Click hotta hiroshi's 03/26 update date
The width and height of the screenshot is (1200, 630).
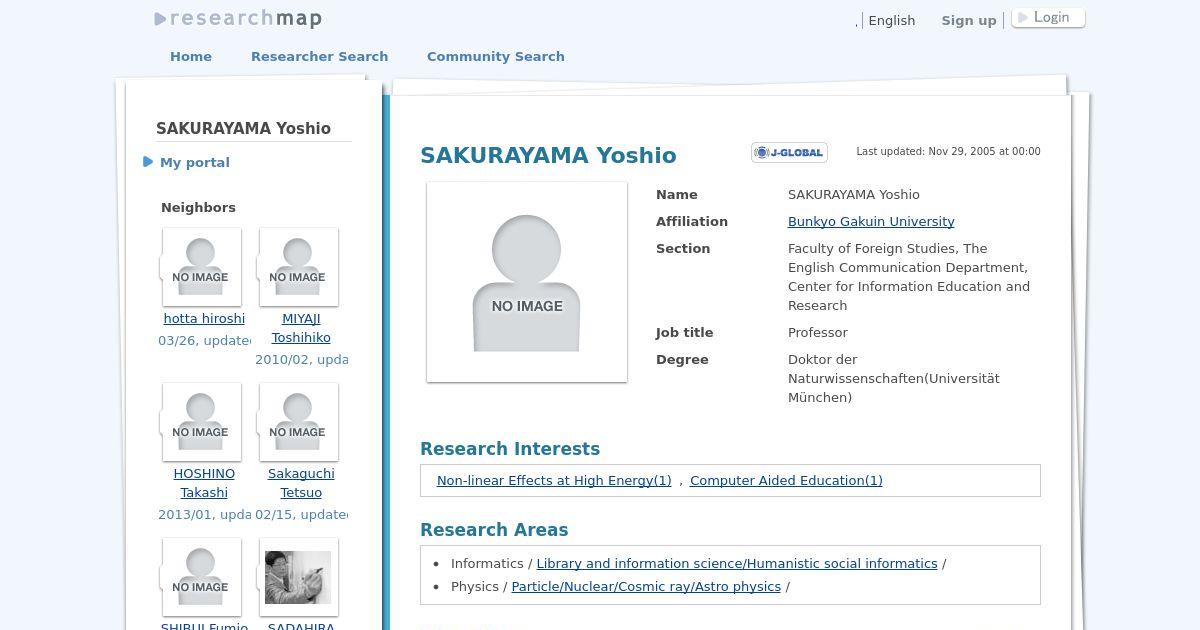(x=205, y=341)
